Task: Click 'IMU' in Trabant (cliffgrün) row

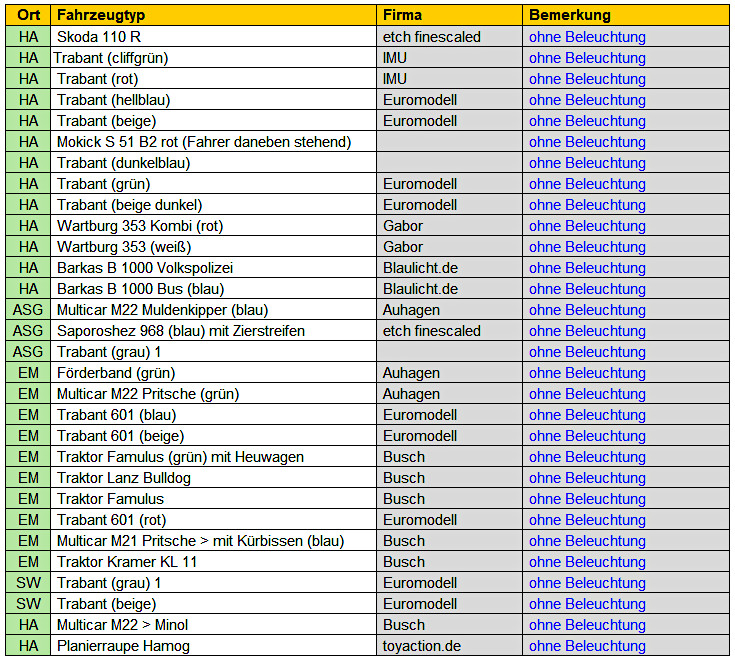Action: pyautogui.click(x=395, y=58)
